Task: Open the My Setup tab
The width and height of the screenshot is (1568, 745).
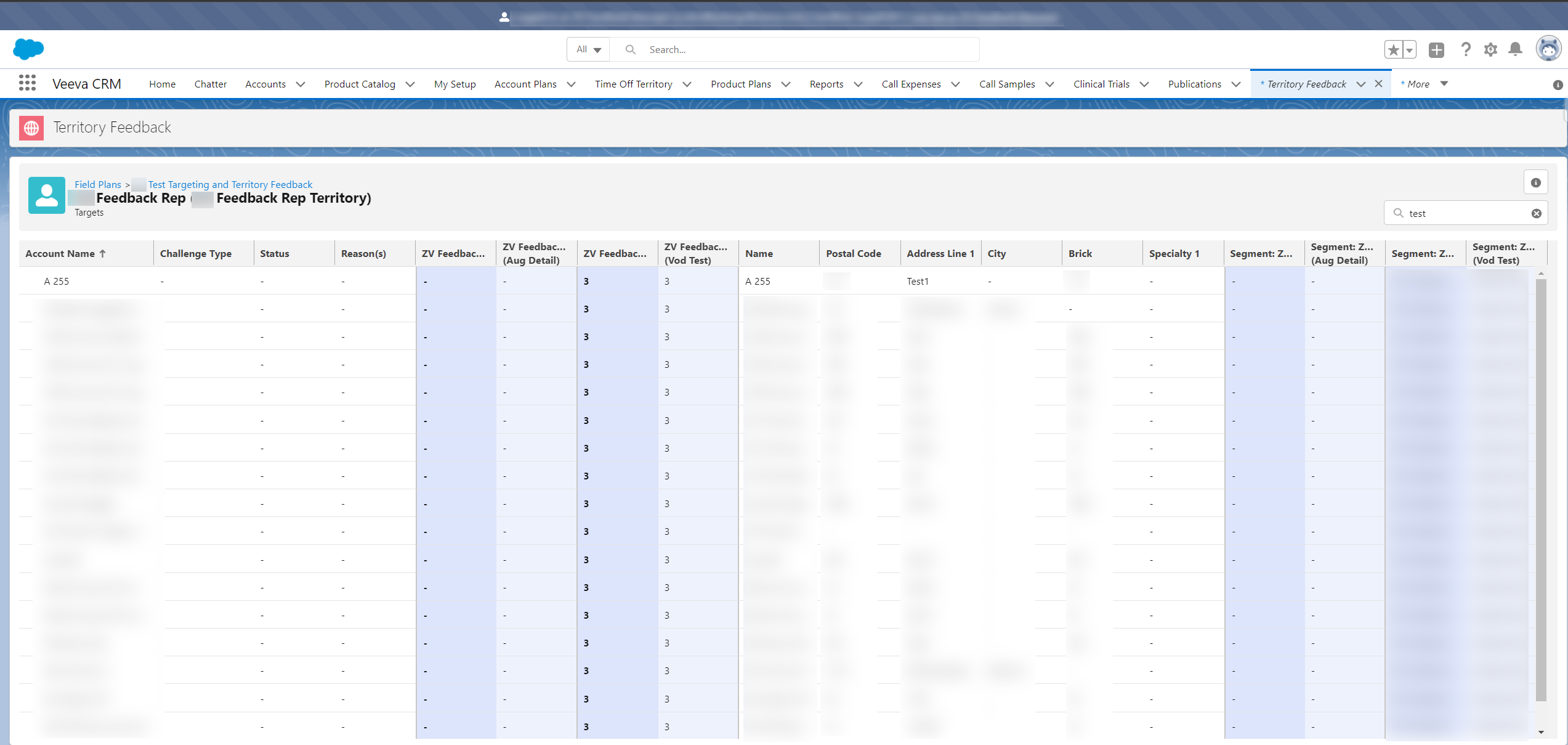Action: click(x=455, y=84)
